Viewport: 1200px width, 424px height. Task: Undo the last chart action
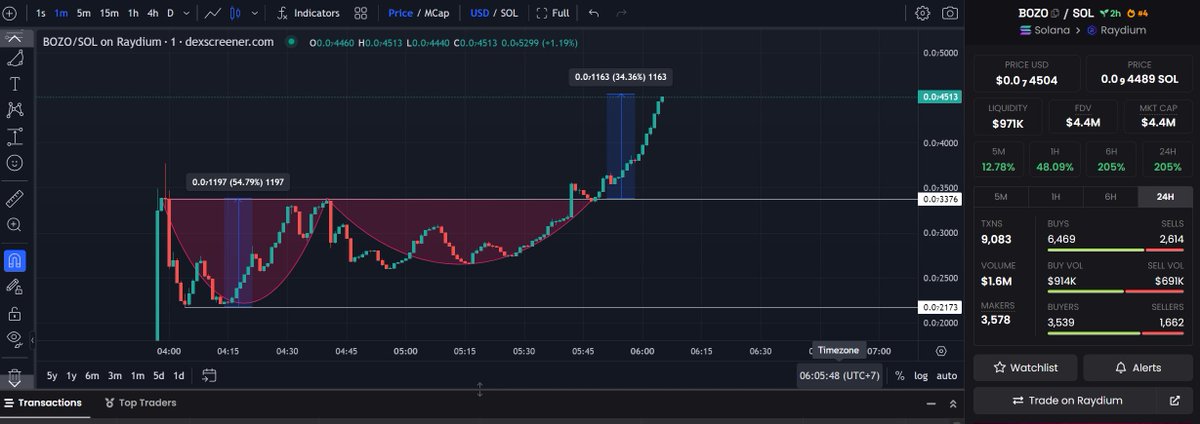coord(594,13)
